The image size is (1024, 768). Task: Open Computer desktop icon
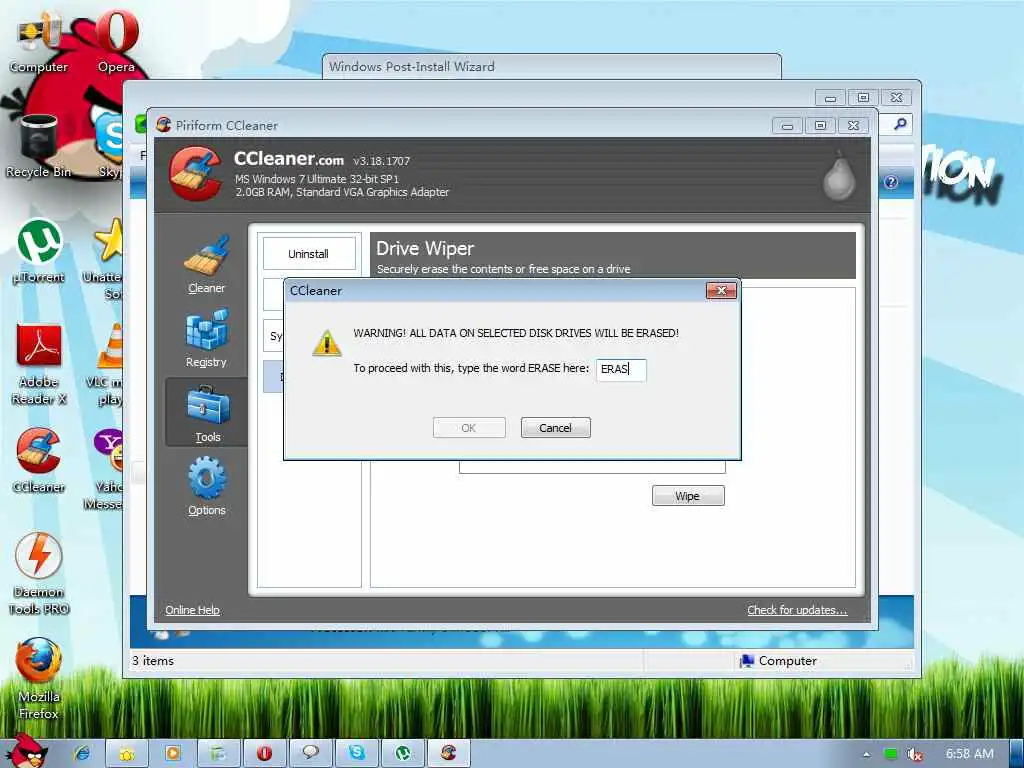(38, 43)
